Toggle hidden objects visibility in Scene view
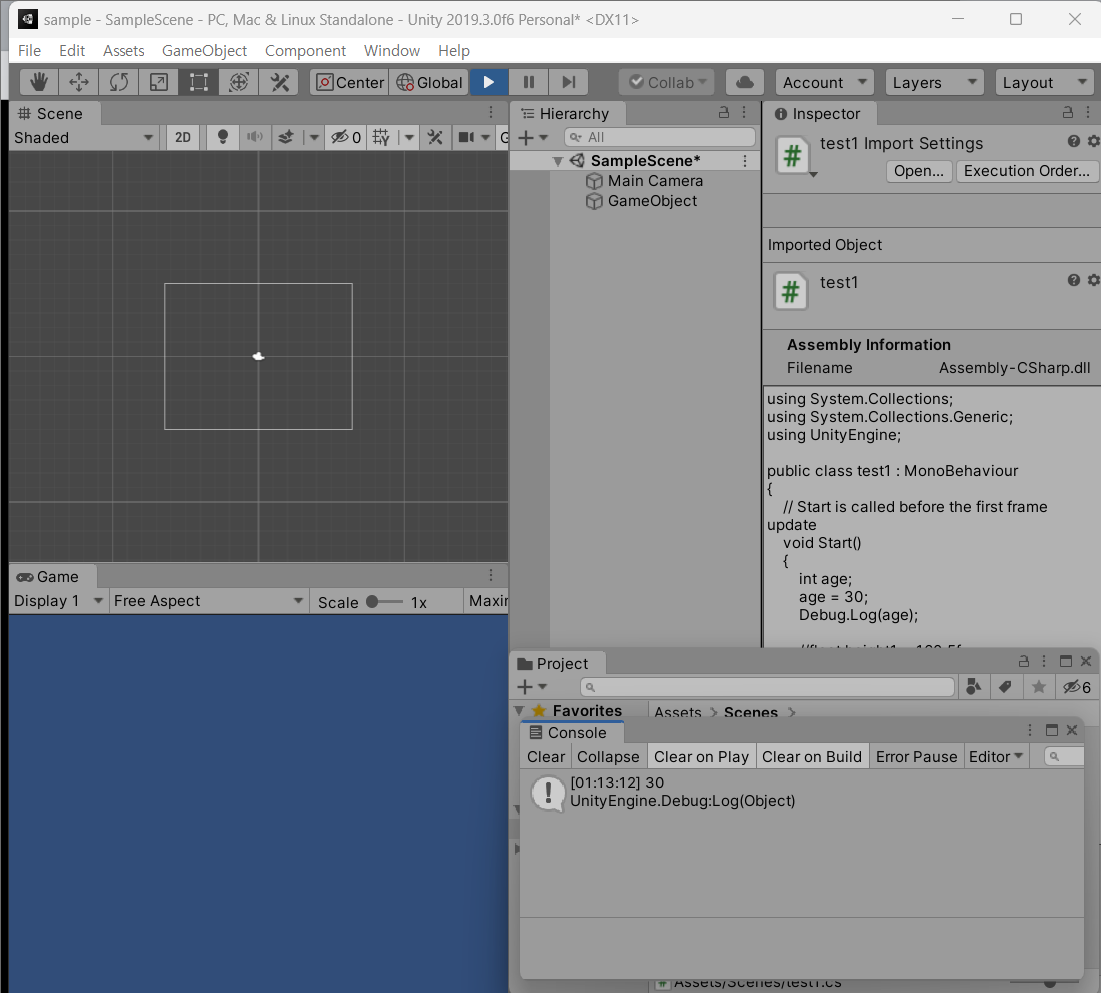Screen dimensions: 1101x993 (x=346, y=137)
